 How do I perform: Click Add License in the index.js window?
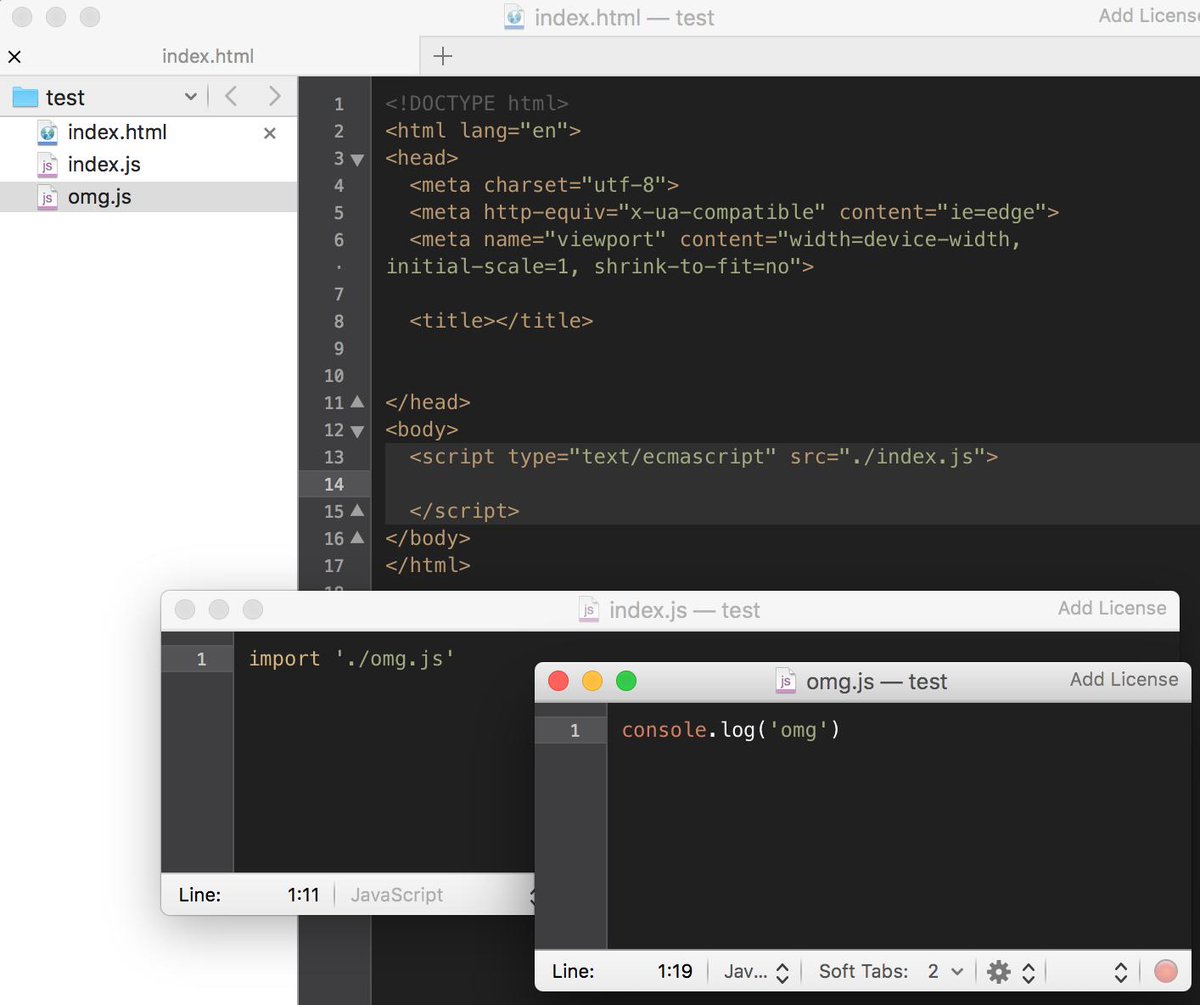(x=1112, y=608)
